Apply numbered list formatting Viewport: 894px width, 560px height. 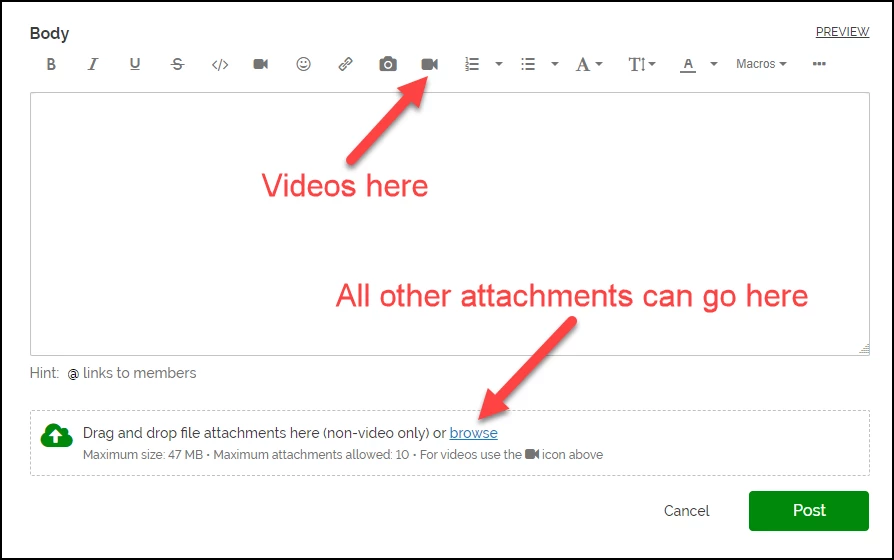472,64
